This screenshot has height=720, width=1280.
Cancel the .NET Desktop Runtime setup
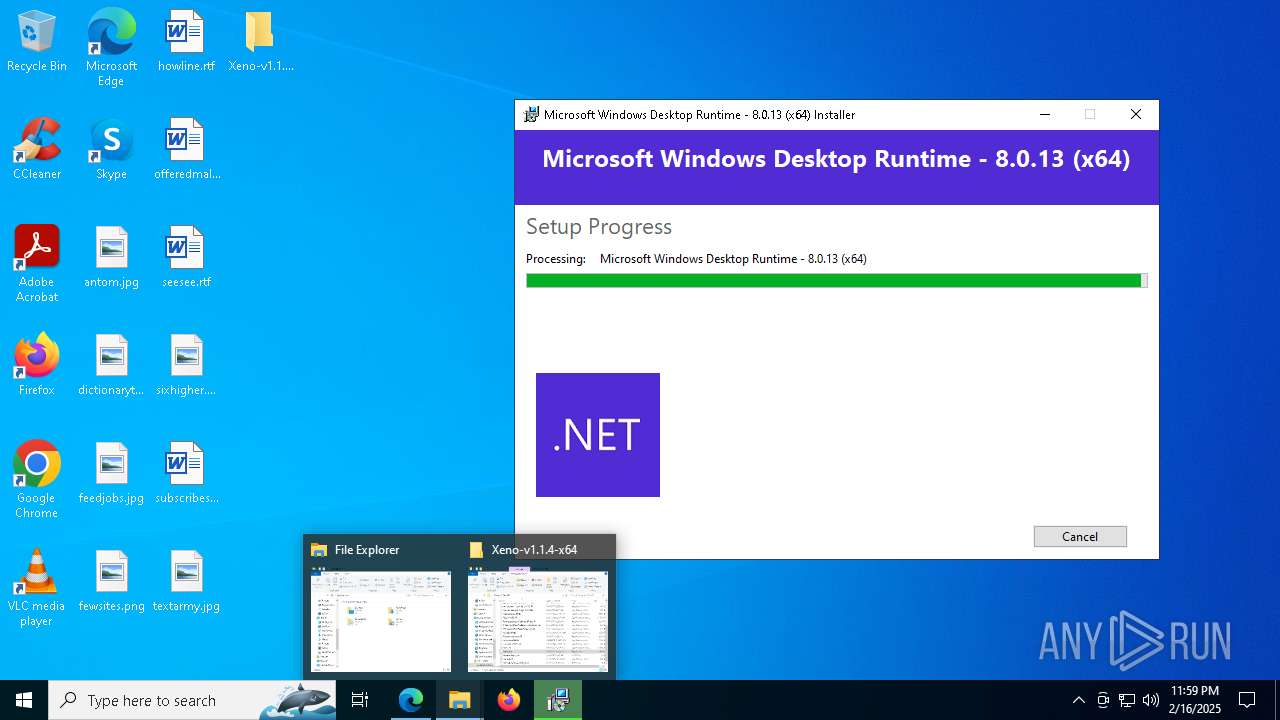[1080, 537]
